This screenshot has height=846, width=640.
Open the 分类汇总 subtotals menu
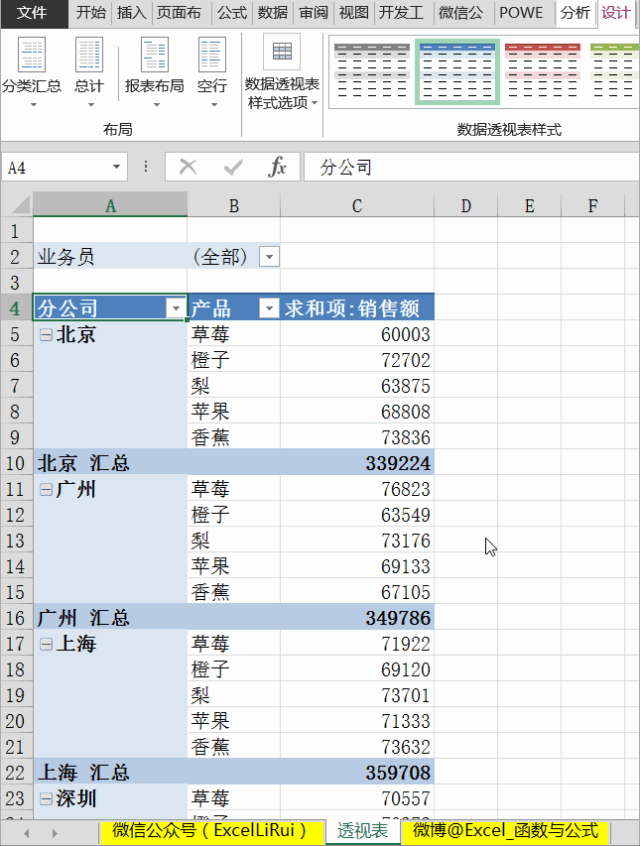32,71
